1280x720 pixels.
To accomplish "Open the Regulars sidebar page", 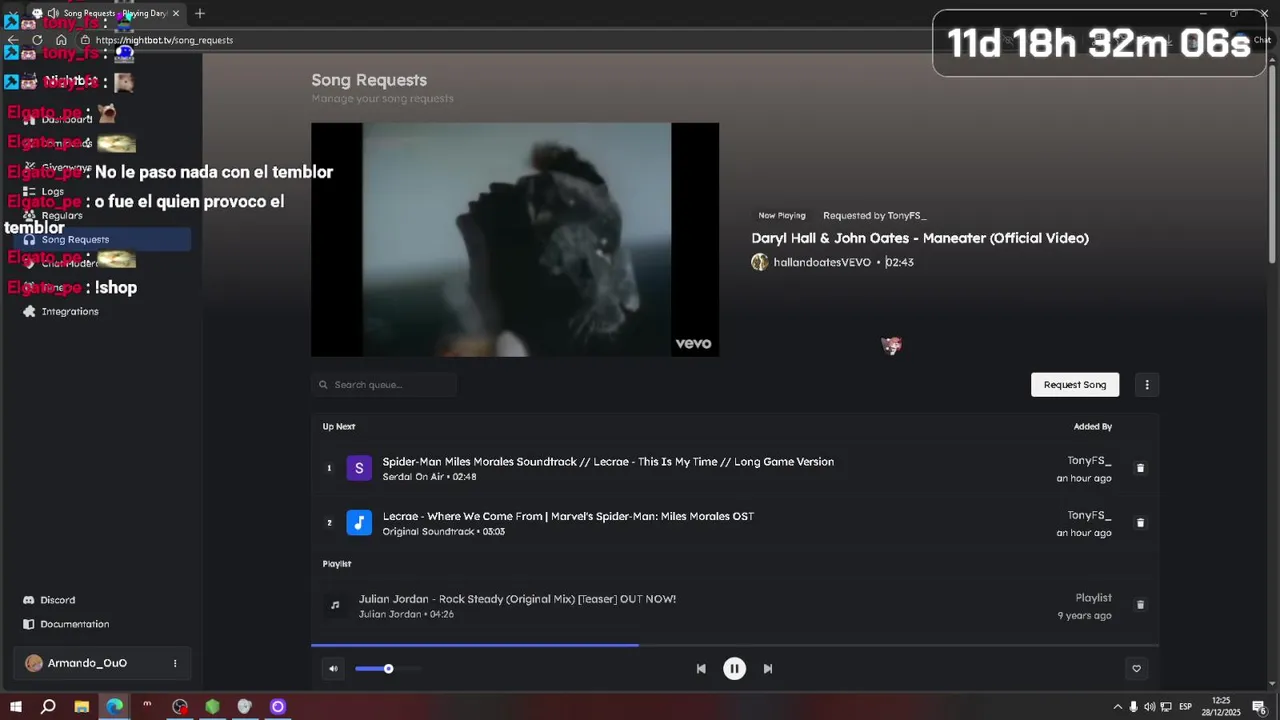I will coord(62,215).
